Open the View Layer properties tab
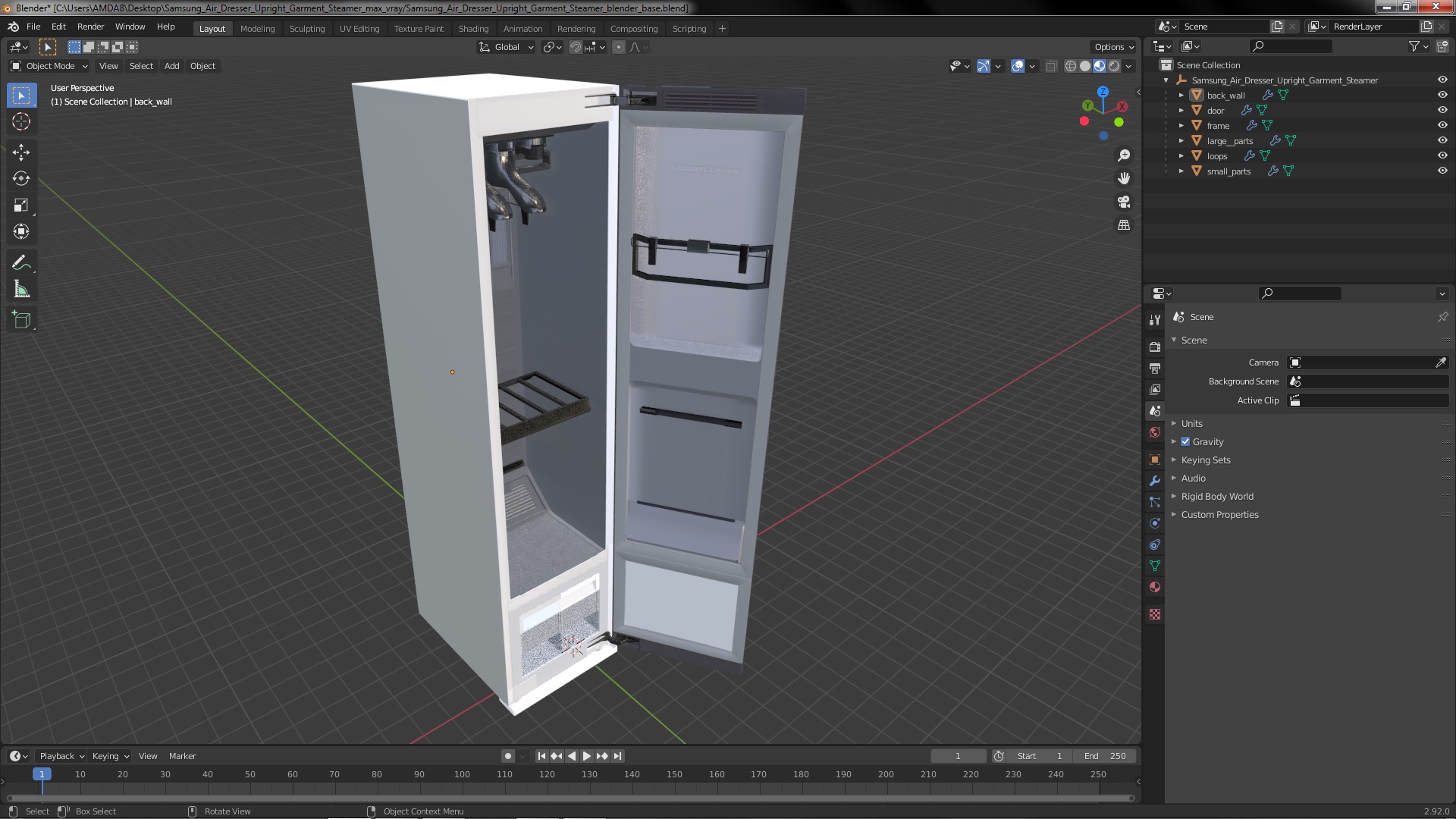The image size is (1456, 819). (1155, 390)
